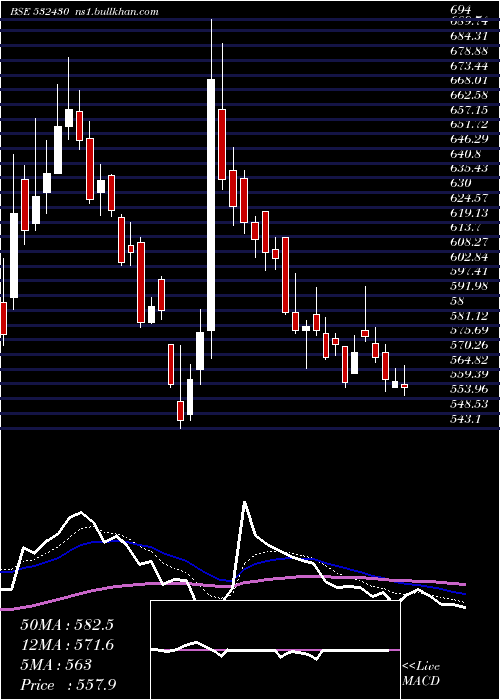Click inside the MACD inset chart box

tap(275, 650)
